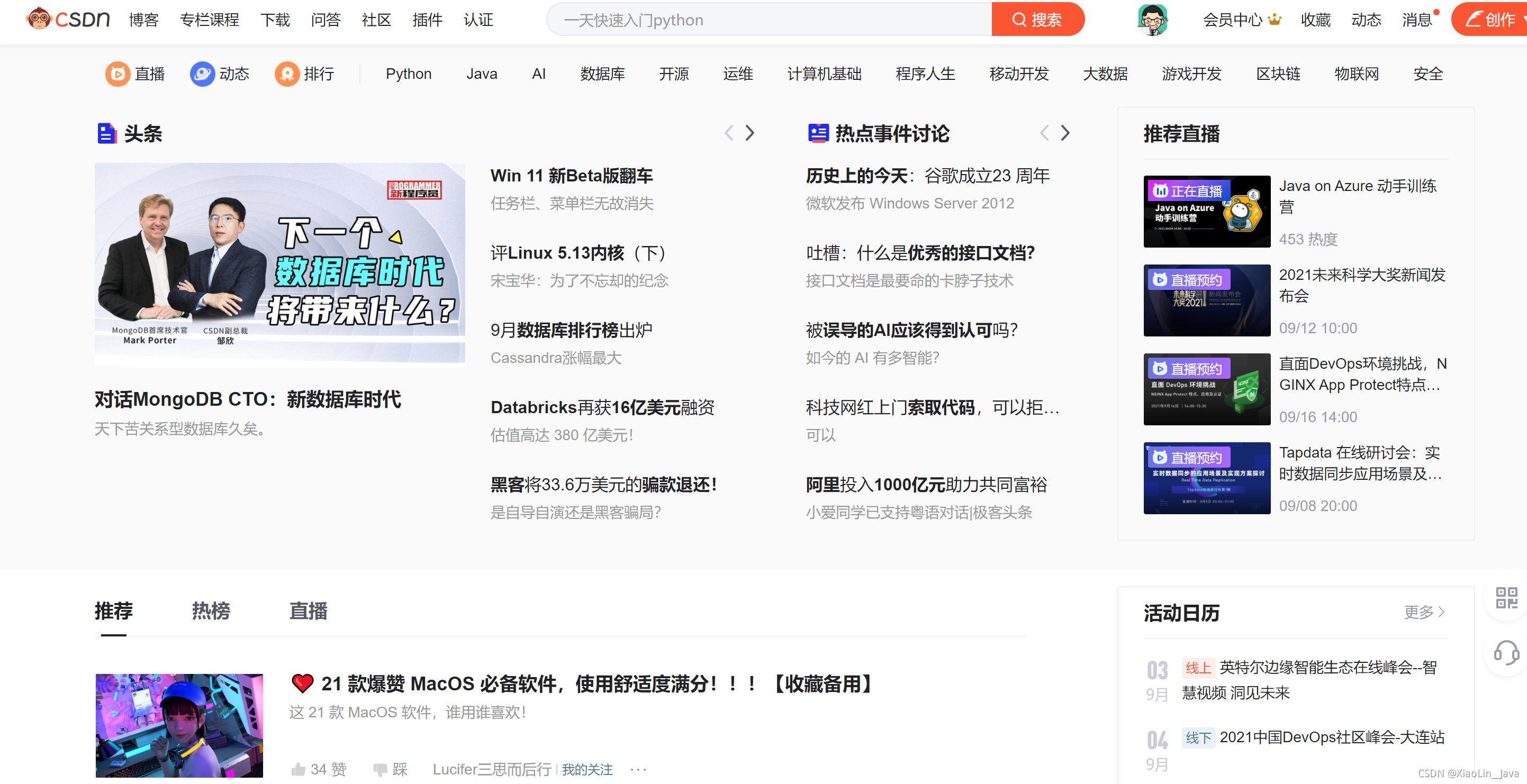This screenshot has width=1527, height=784.
Task: Click the 排行 ranking icon
Action: [287, 74]
